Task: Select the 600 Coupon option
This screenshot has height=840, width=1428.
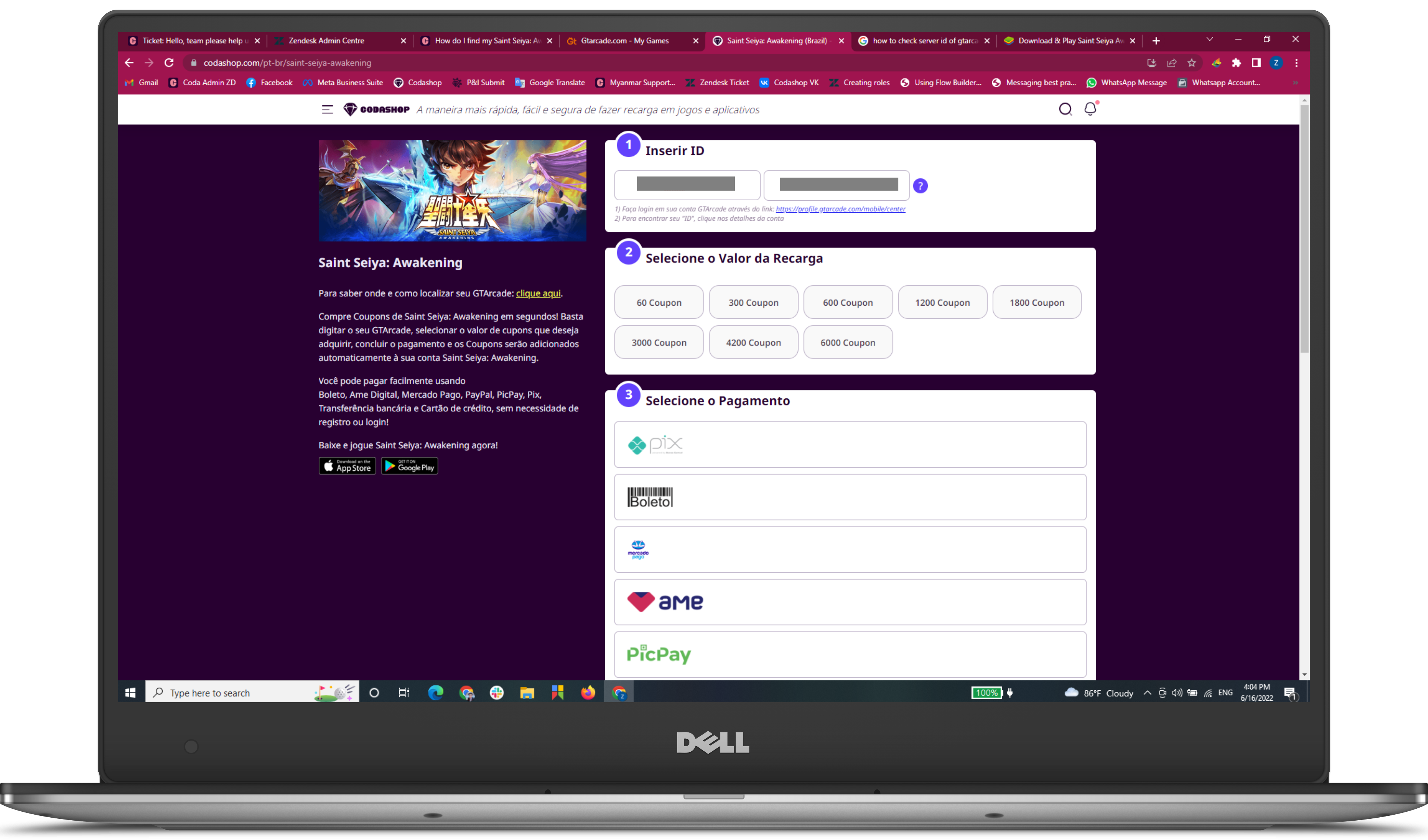Action: click(x=848, y=302)
